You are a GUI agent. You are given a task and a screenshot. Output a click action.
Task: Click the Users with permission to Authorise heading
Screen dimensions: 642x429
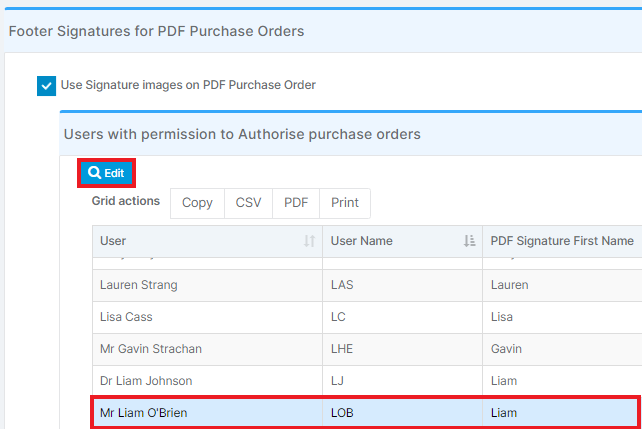(242, 134)
